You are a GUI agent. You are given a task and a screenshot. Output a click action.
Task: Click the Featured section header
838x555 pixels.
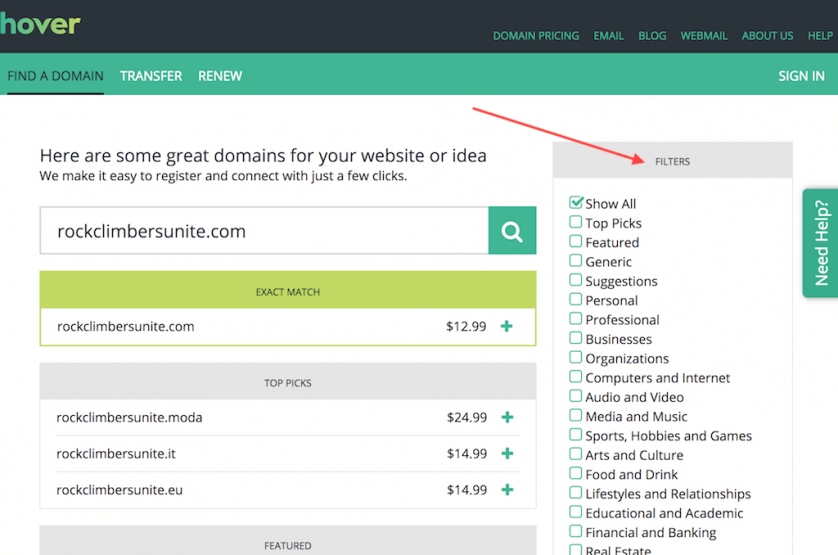pyautogui.click(x=288, y=540)
